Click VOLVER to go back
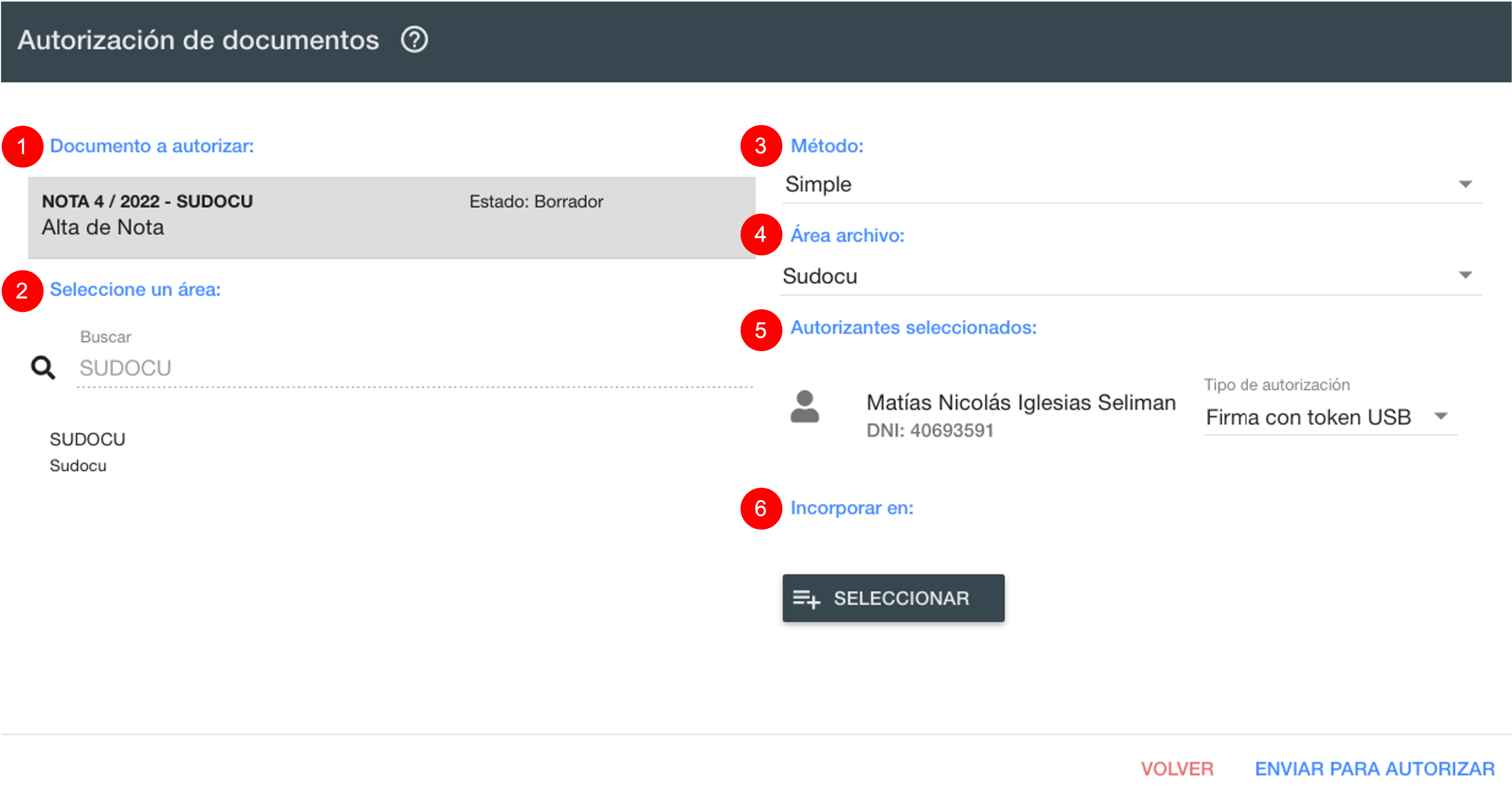 pyautogui.click(x=1177, y=769)
